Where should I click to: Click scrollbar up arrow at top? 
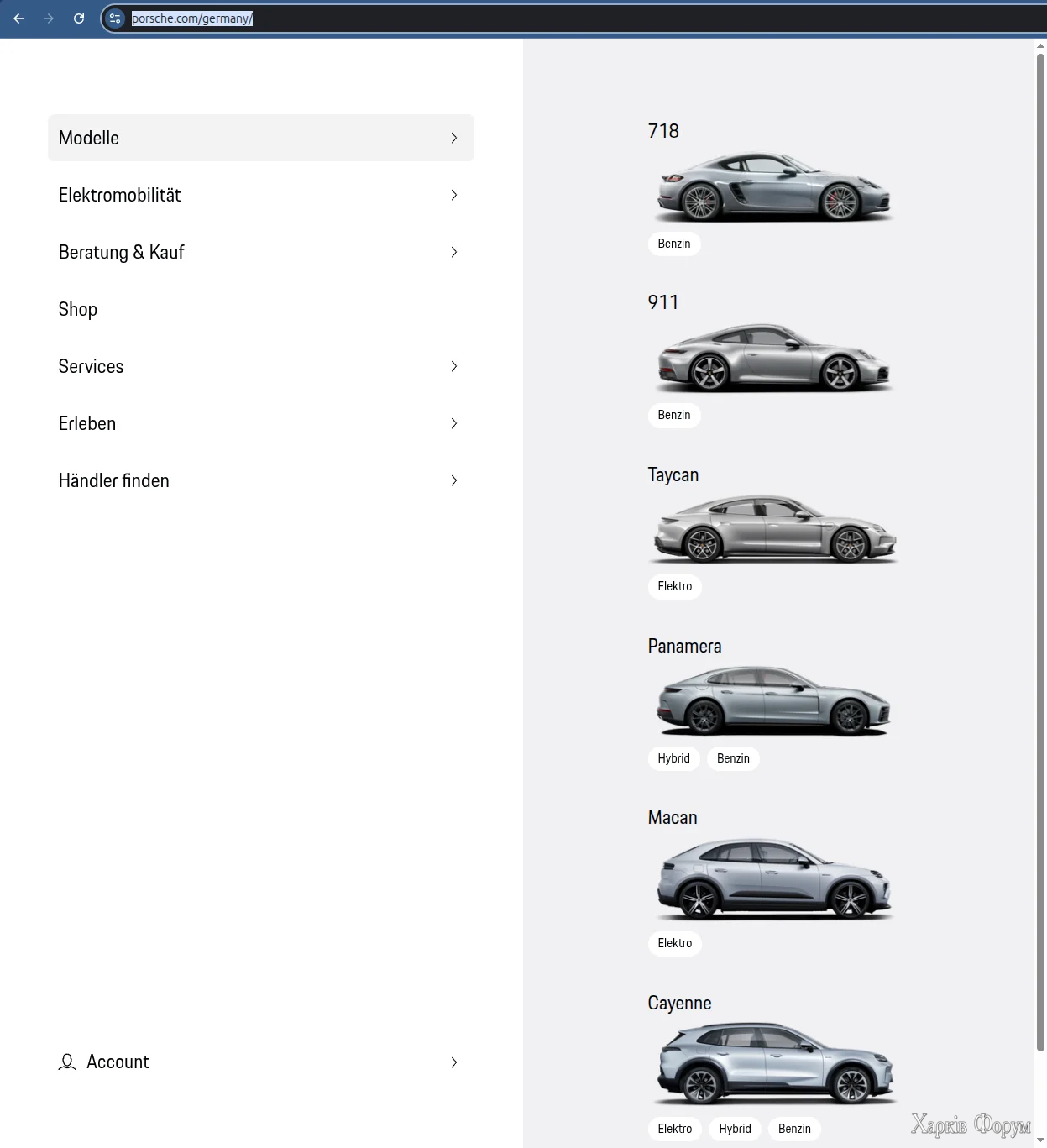point(1040,45)
